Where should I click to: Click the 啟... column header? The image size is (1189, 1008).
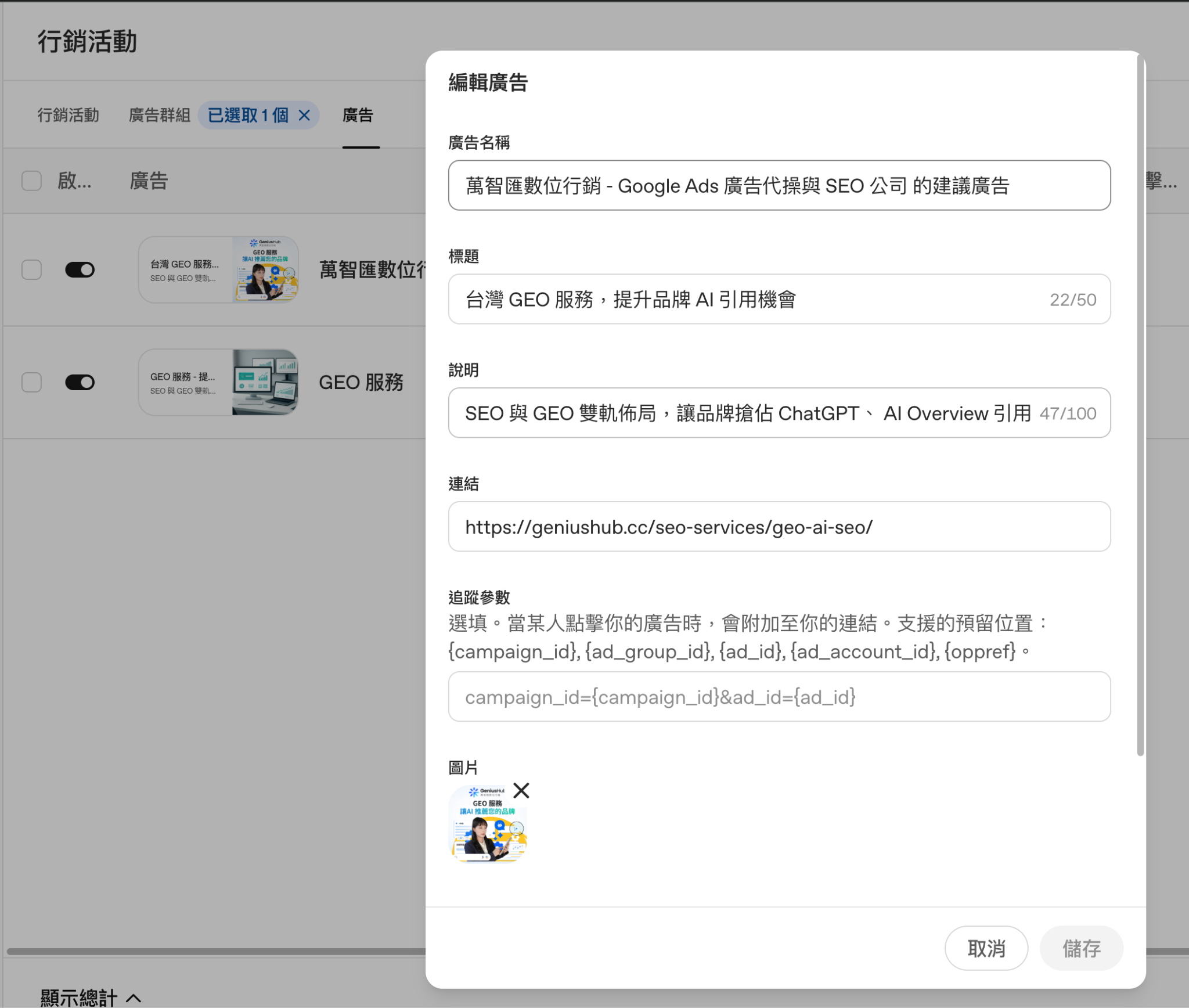(x=74, y=181)
